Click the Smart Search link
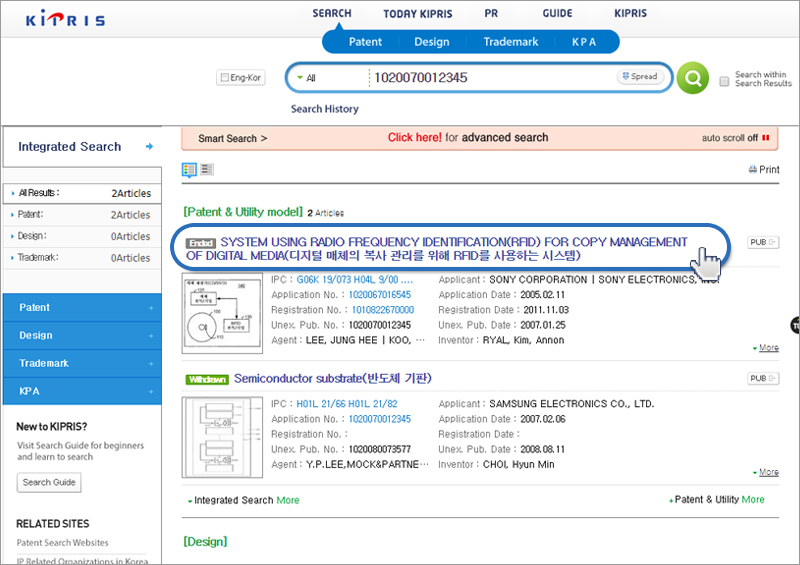Viewport: 800px width, 565px height. [x=232, y=138]
